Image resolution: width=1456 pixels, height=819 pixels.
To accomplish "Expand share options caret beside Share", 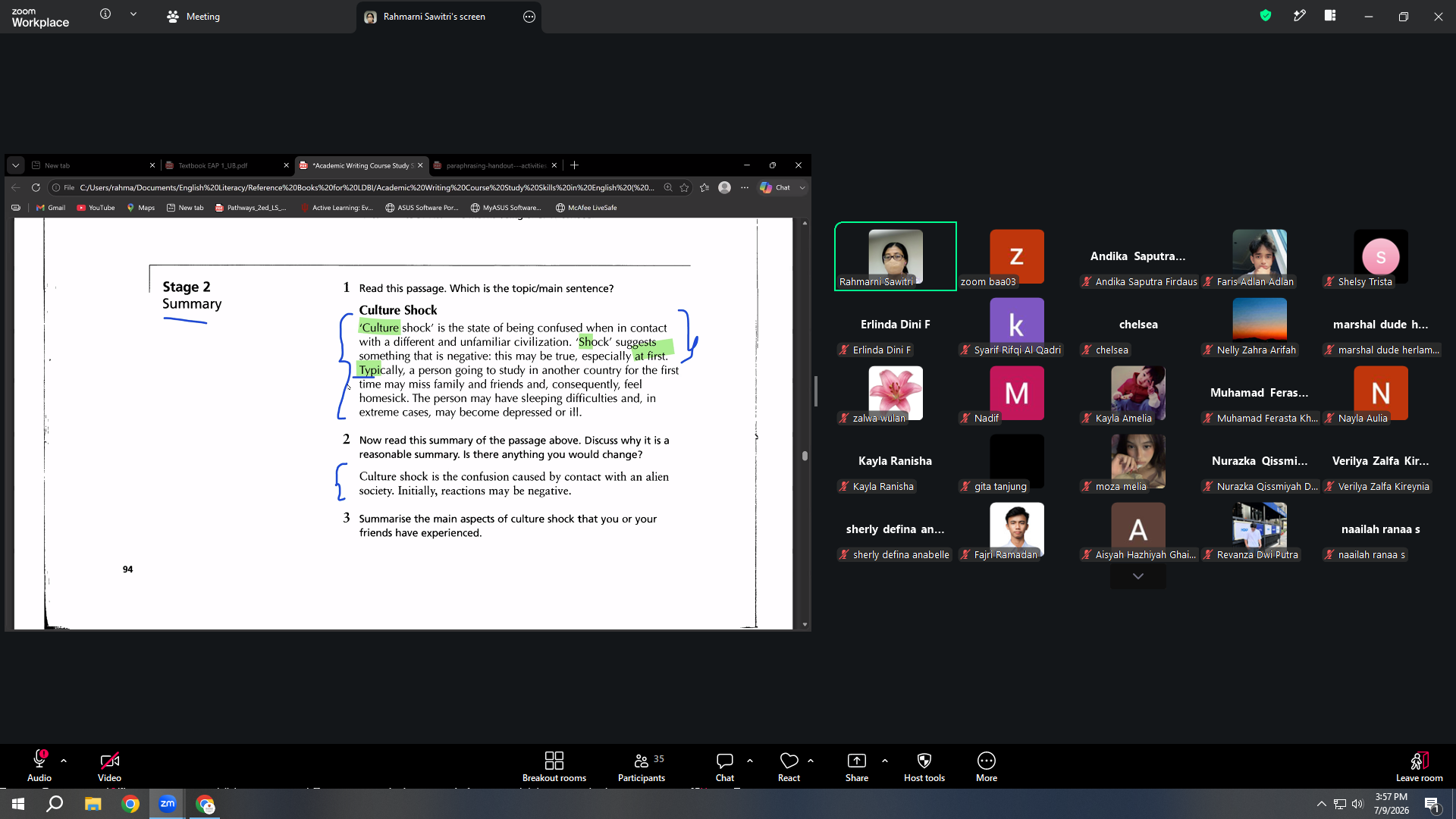I will (885, 761).
